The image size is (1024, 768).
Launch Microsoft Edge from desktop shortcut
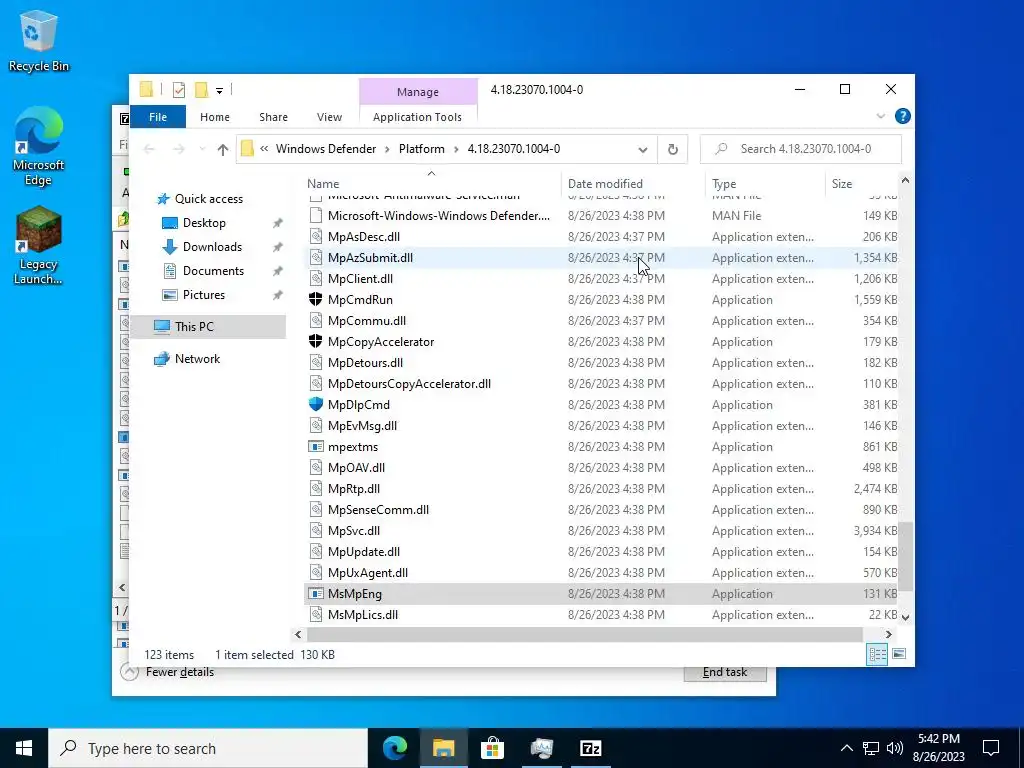click(39, 146)
